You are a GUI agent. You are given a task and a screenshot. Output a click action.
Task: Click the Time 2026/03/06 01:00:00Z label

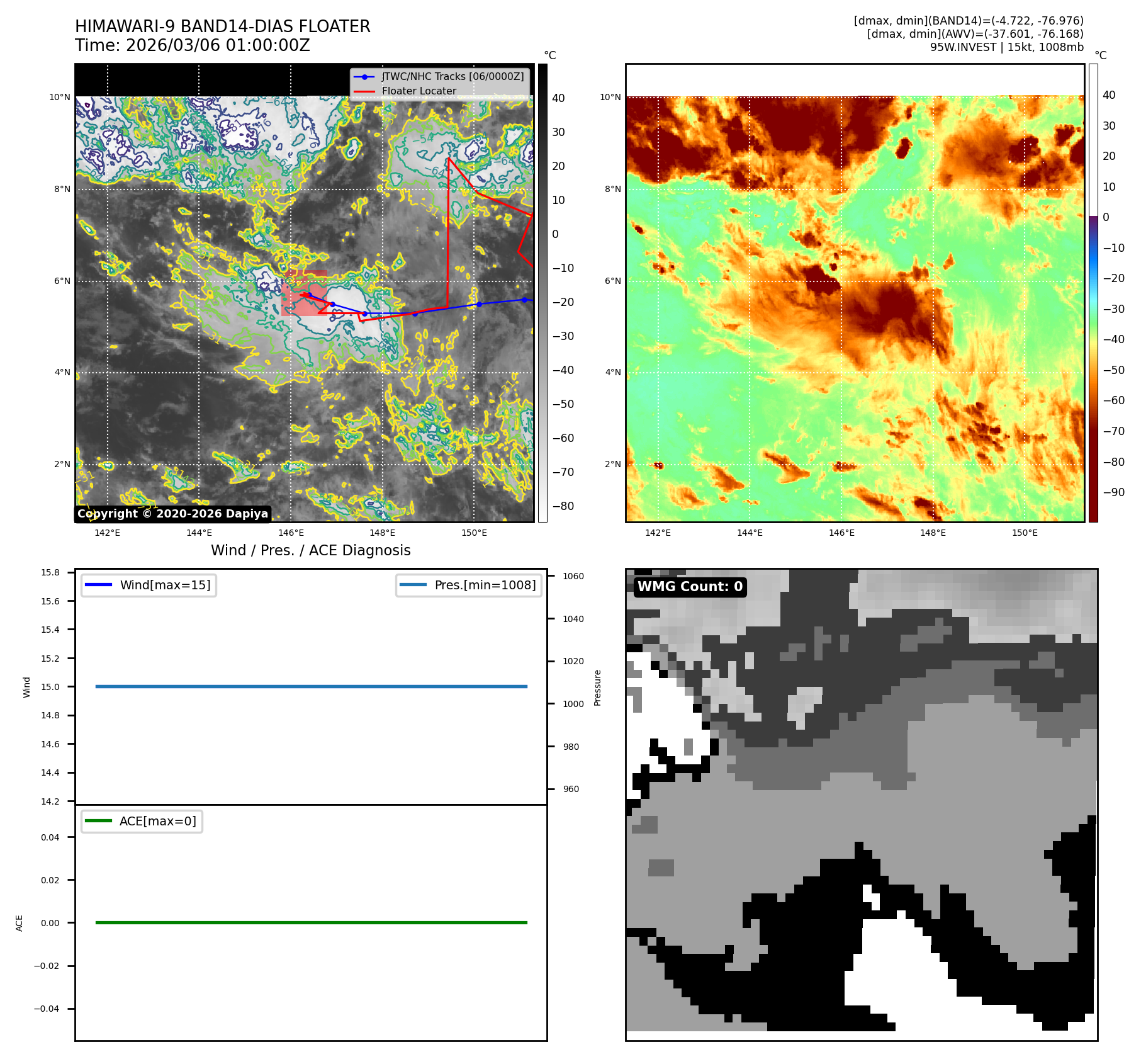click(x=192, y=45)
